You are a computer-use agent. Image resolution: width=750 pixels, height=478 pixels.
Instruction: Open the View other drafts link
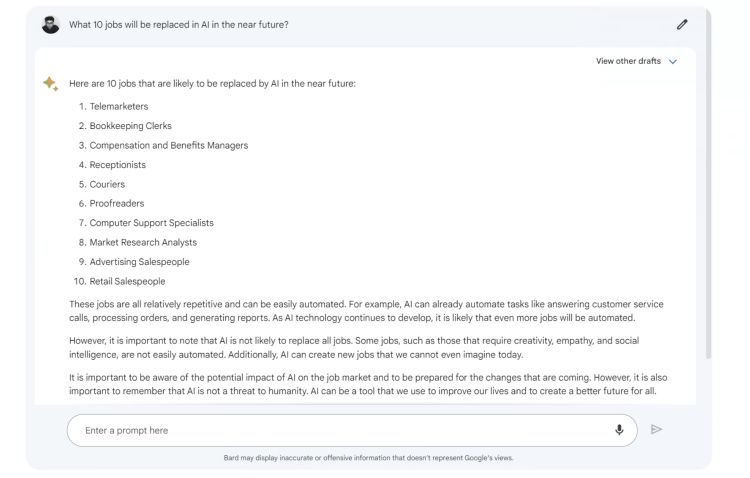point(628,62)
